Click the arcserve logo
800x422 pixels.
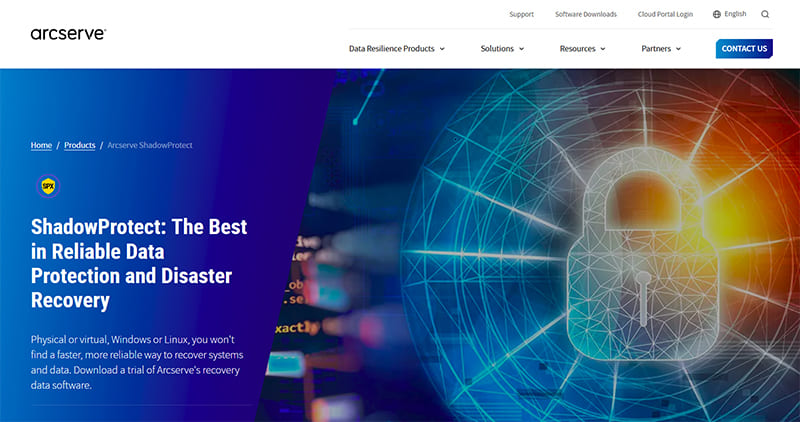coord(68,34)
